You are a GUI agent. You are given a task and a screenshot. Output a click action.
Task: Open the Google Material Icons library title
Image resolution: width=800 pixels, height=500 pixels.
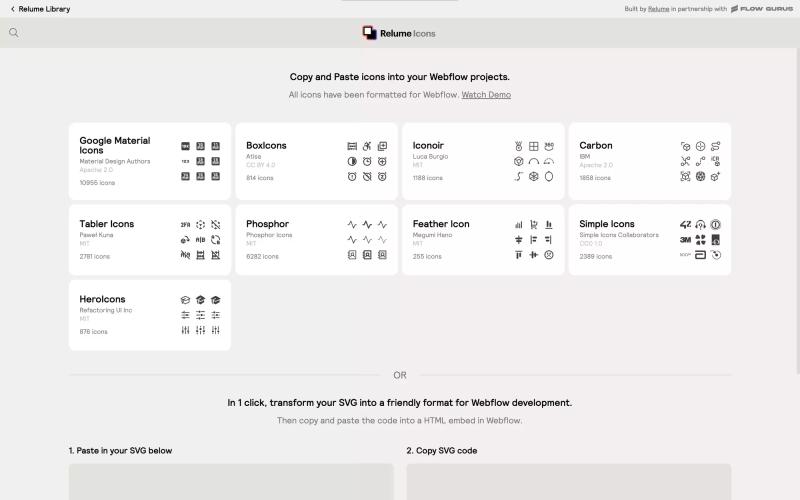pos(115,145)
